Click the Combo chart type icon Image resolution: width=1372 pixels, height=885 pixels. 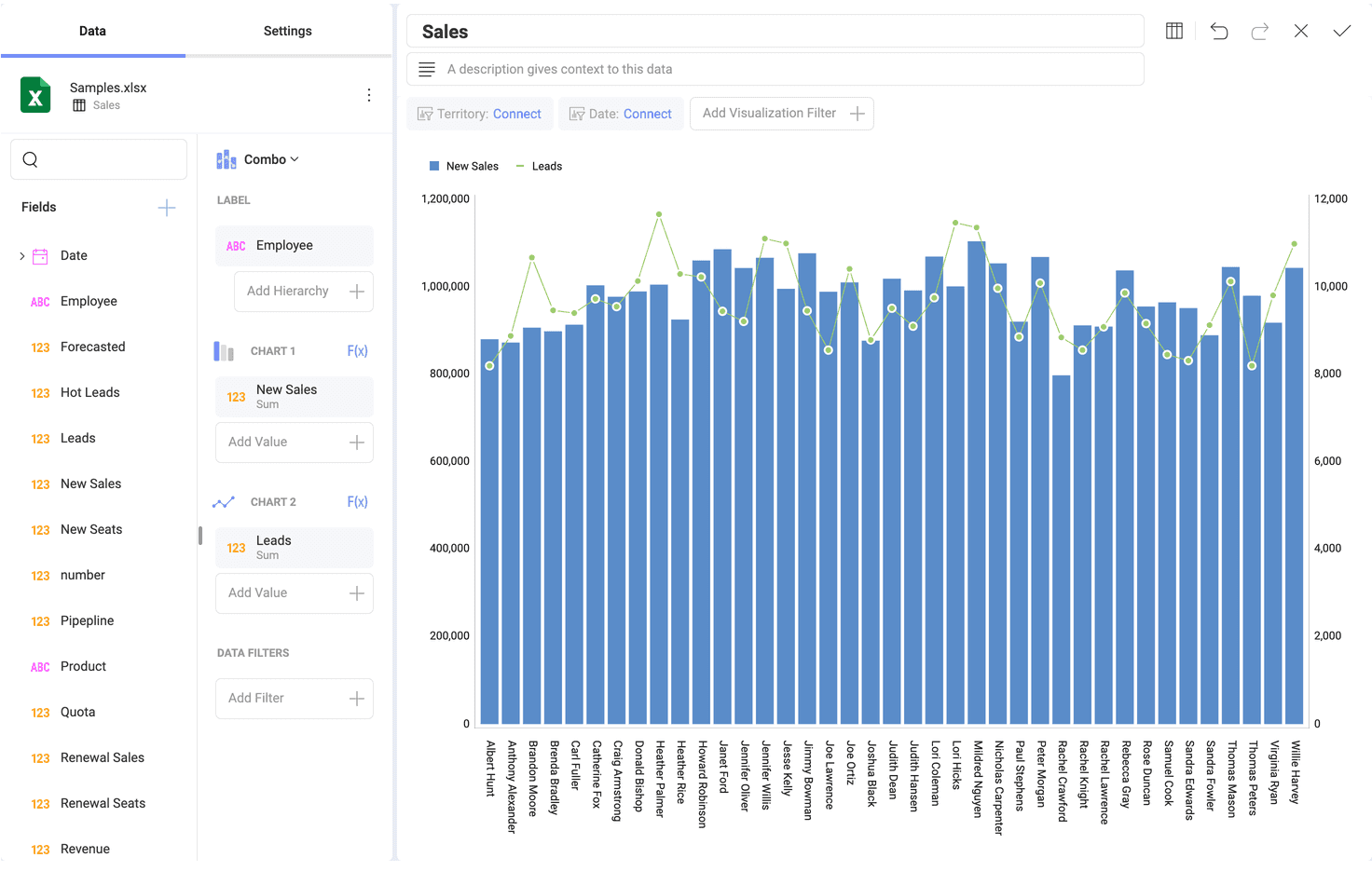coord(226,159)
